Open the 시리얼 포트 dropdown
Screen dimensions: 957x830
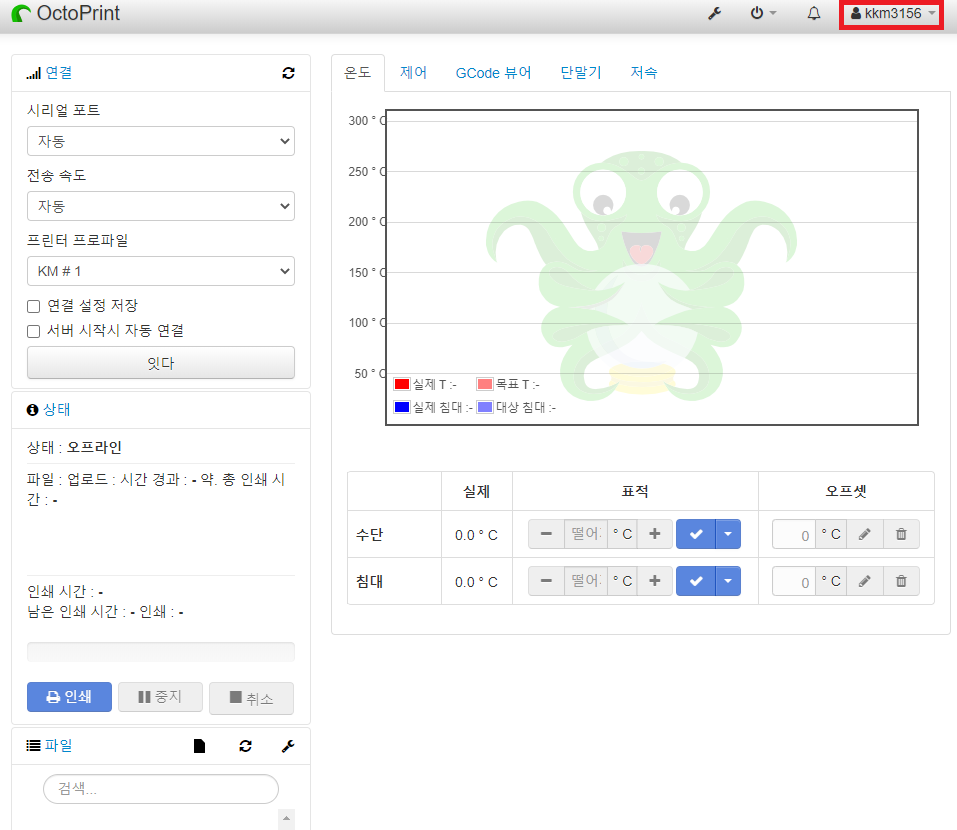pyautogui.click(x=161, y=141)
